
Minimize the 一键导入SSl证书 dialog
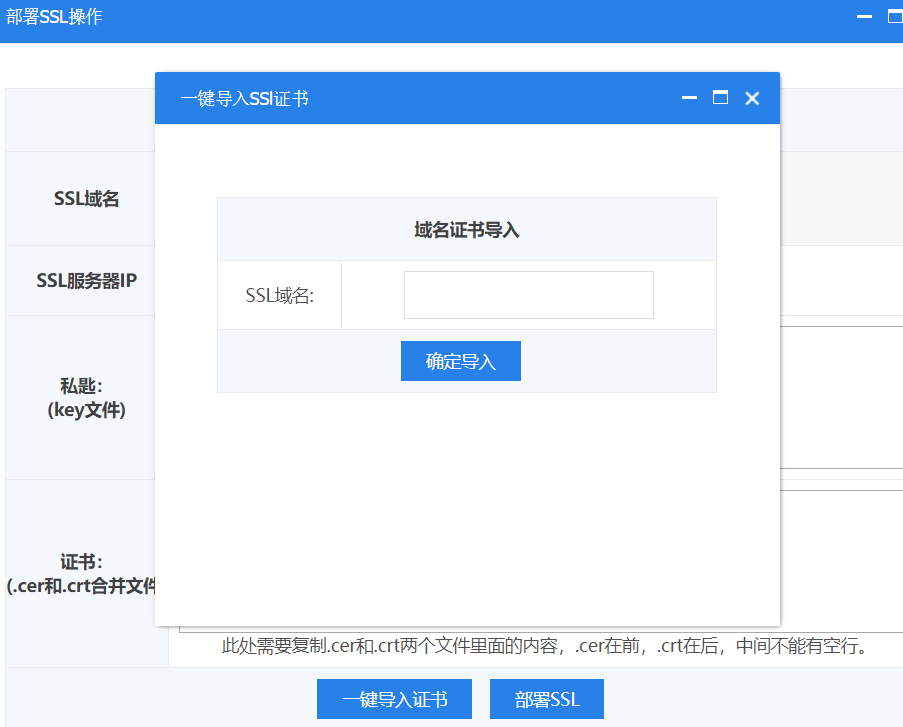688,98
